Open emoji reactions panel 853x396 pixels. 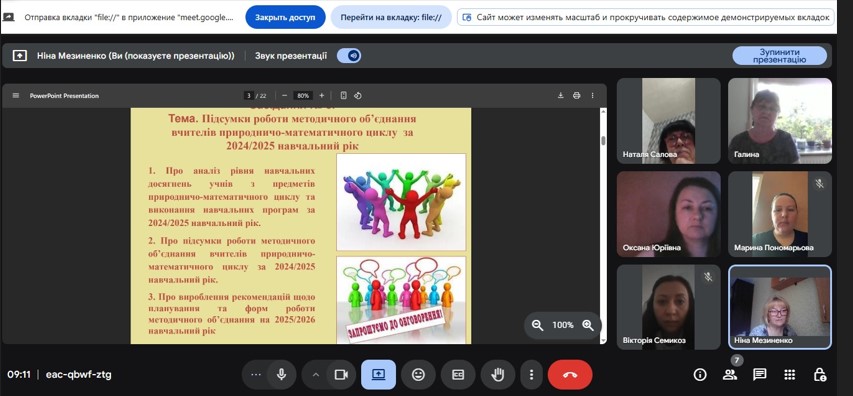(418, 375)
